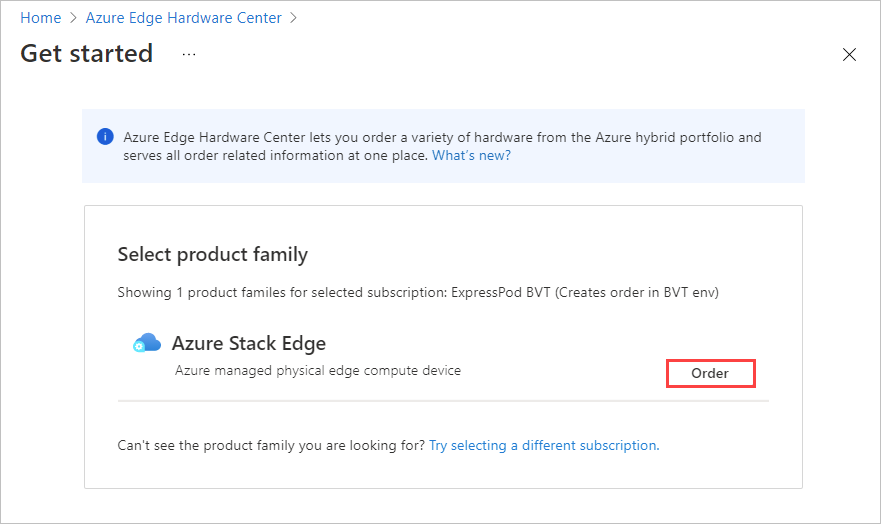Screen dimensions: 881x524
Task: Click the ExpressPod BVT subscription name
Action: tap(591, 293)
